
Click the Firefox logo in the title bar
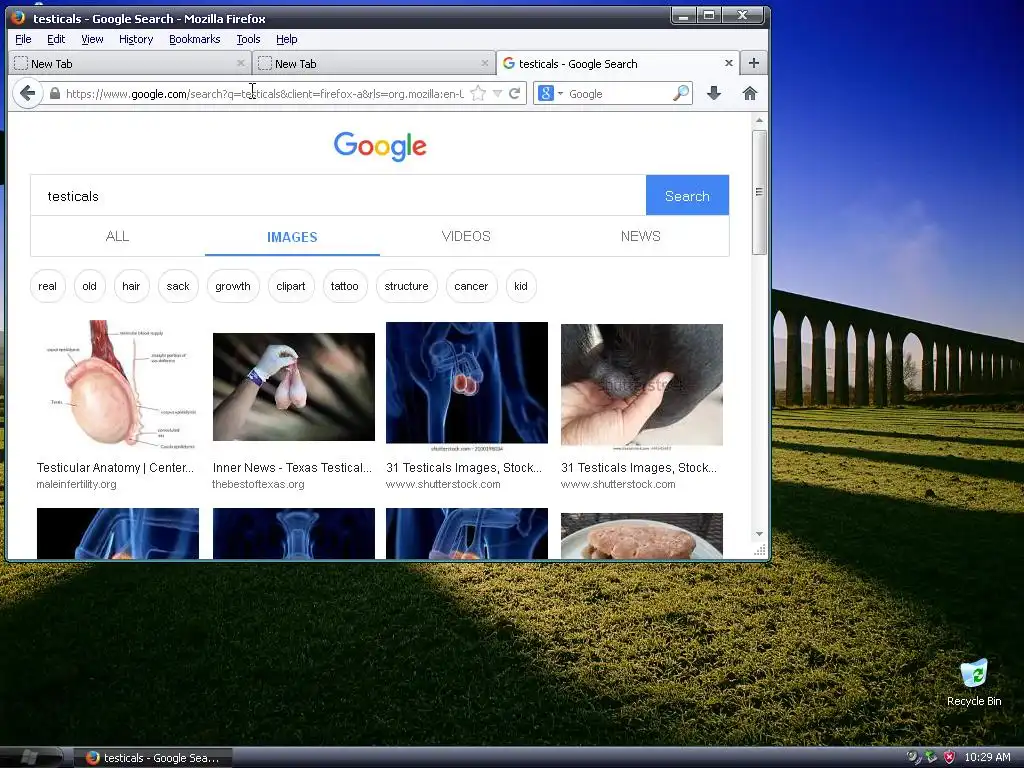18,17
